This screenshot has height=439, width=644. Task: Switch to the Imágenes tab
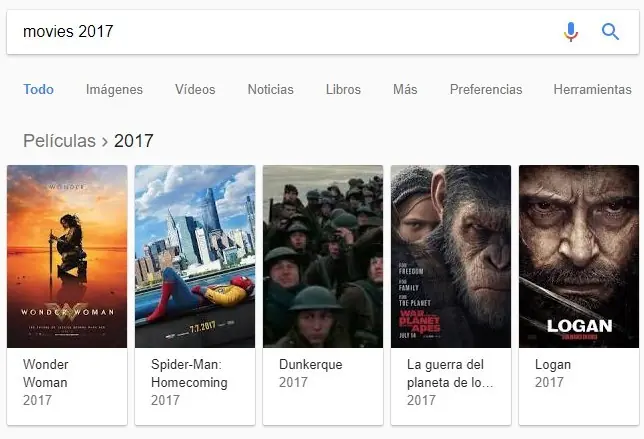click(x=114, y=89)
